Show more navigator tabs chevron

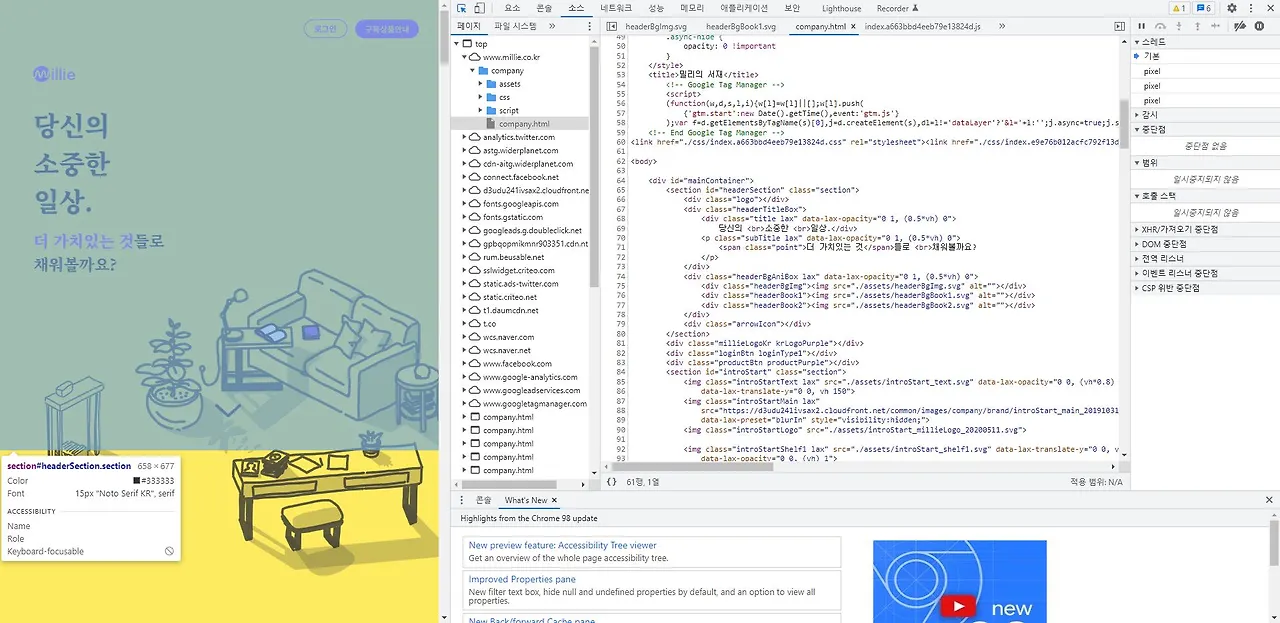[552, 26]
